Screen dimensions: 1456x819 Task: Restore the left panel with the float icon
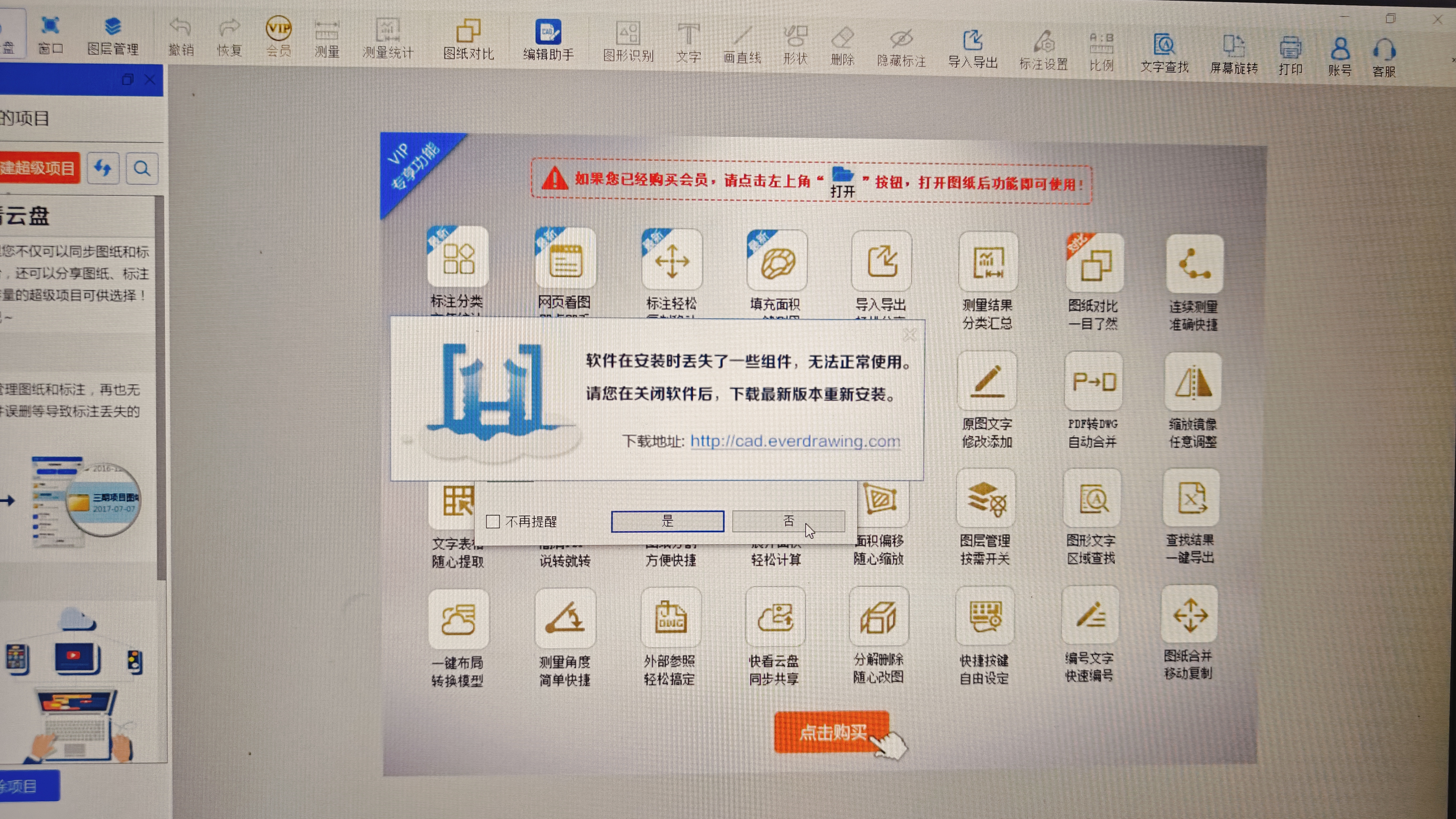(x=128, y=80)
